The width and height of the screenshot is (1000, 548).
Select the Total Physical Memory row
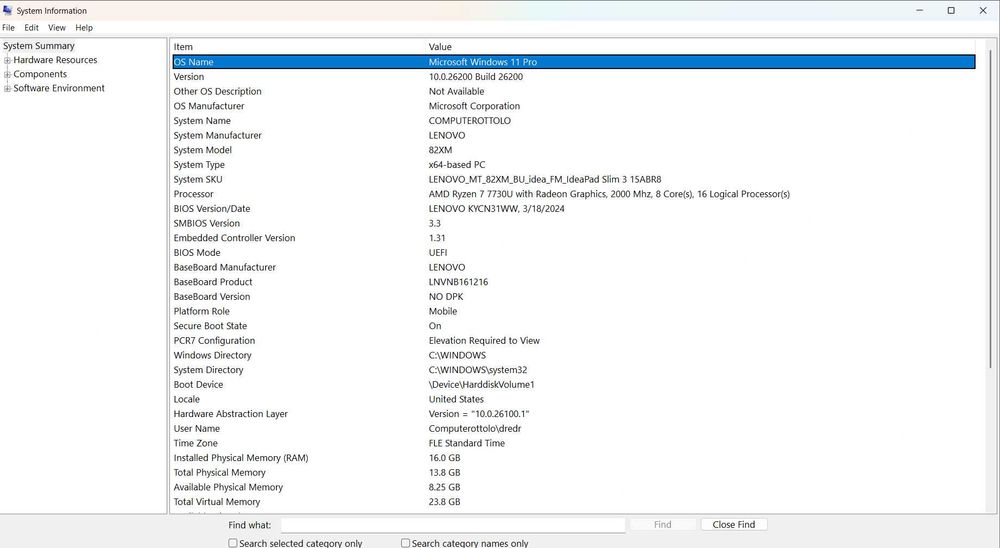[574, 473]
